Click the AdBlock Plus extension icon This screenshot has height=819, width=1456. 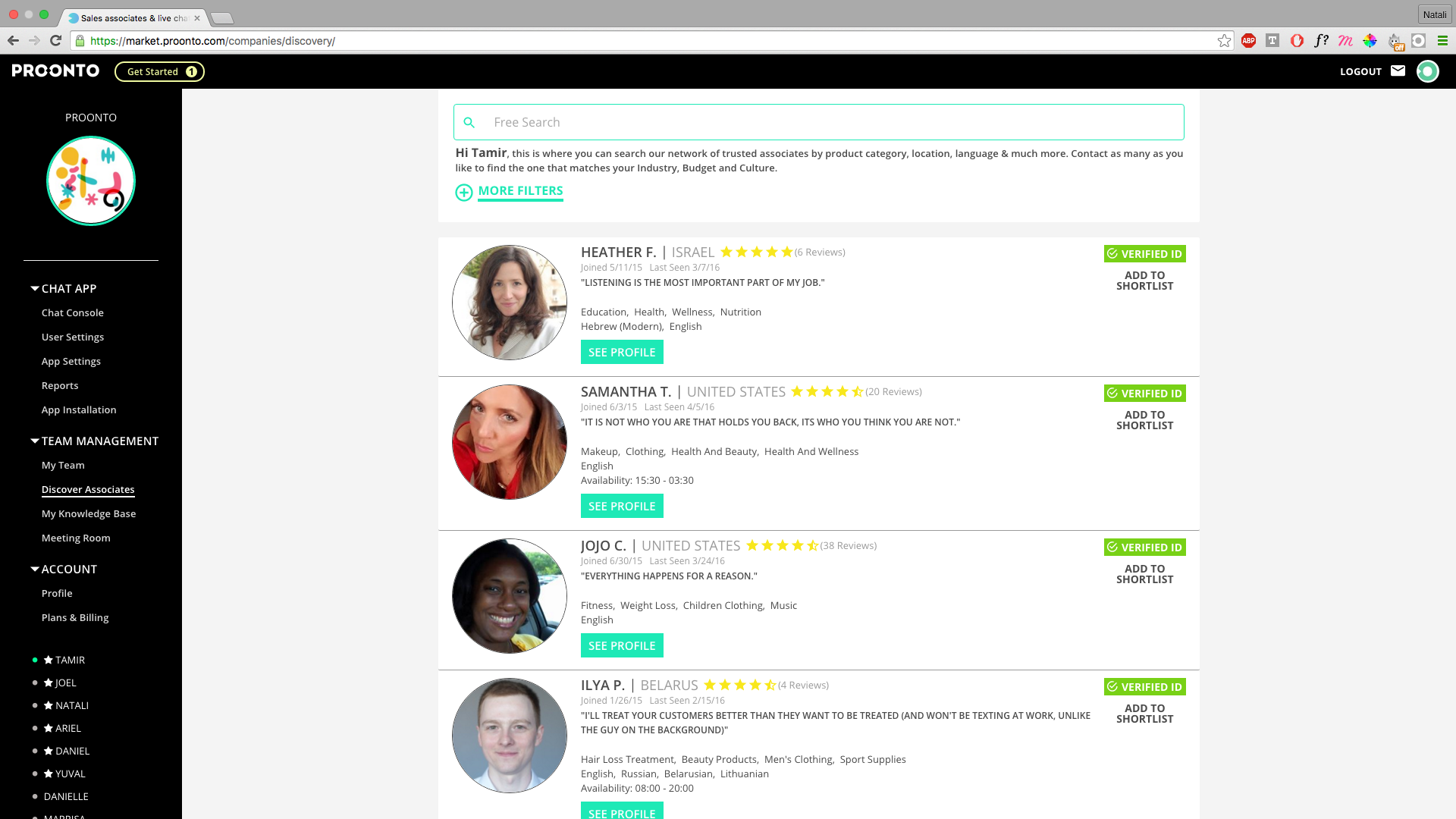tap(1248, 41)
